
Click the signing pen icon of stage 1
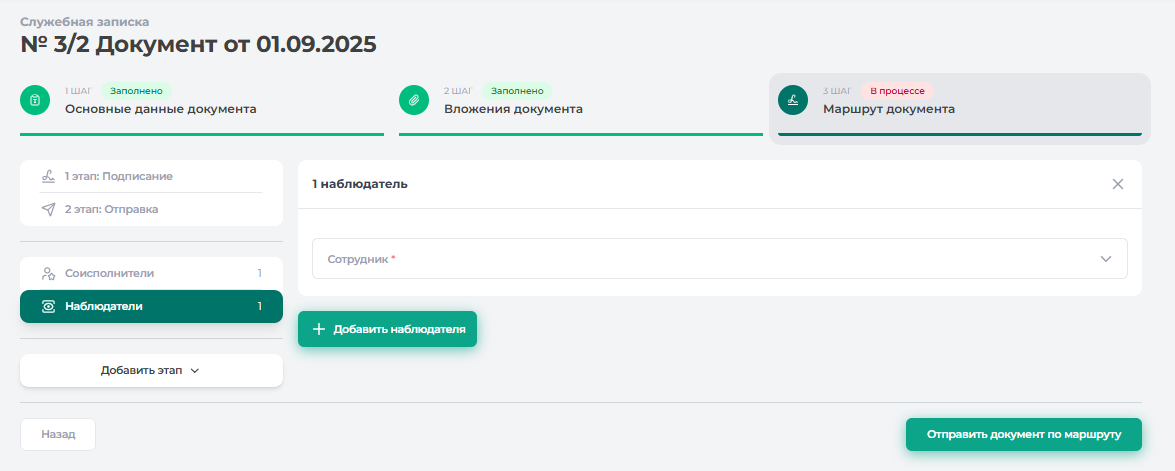(48, 176)
